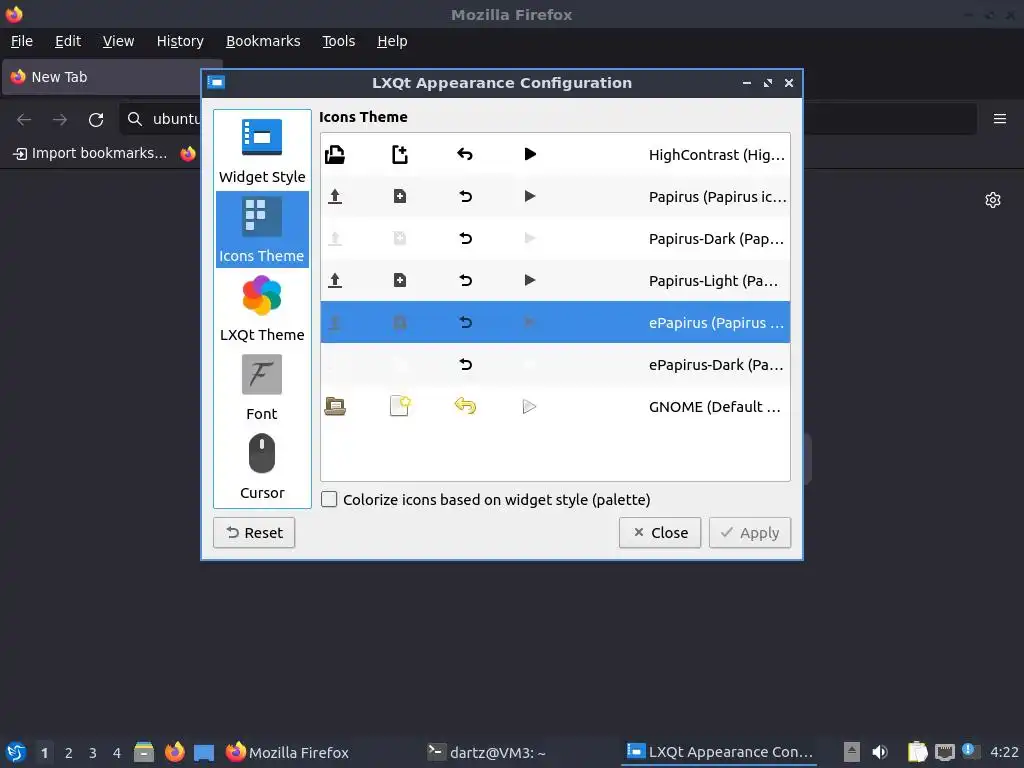
Task: Open the Firefox Bookmarks menu
Action: click(263, 41)
